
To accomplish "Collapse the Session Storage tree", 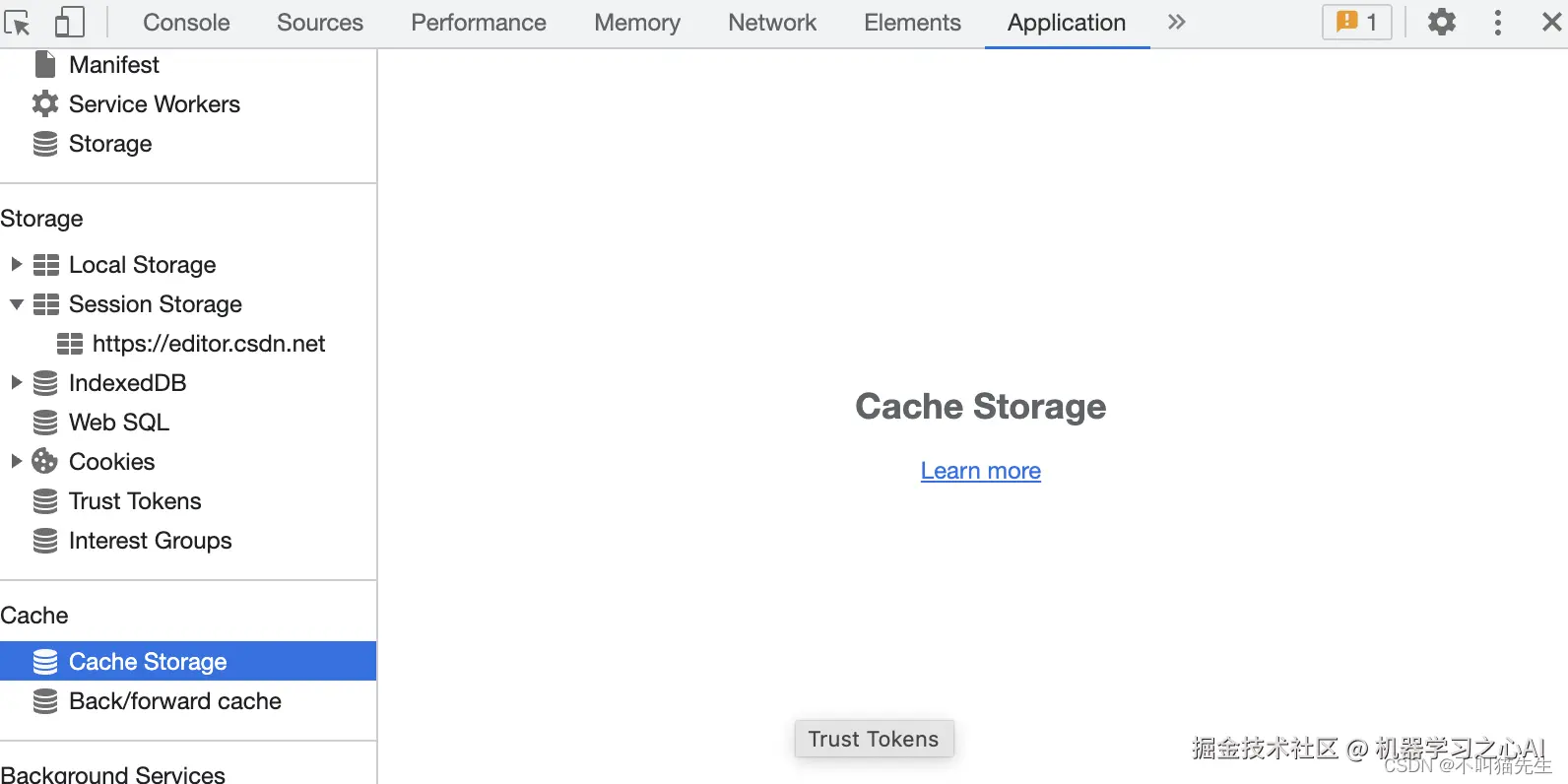I will (x=16, y=304).
